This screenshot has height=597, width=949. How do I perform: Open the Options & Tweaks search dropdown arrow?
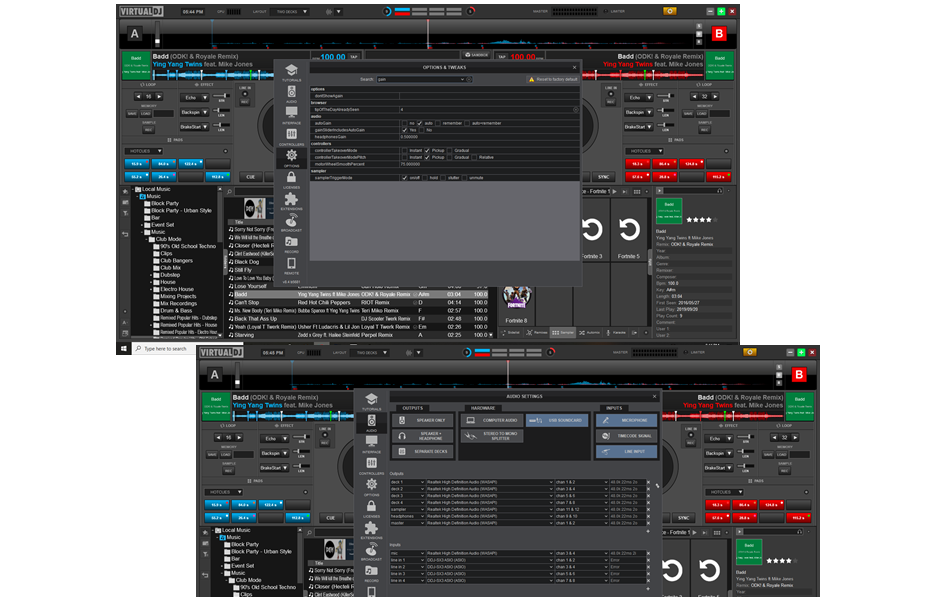[x=462, y=79]
